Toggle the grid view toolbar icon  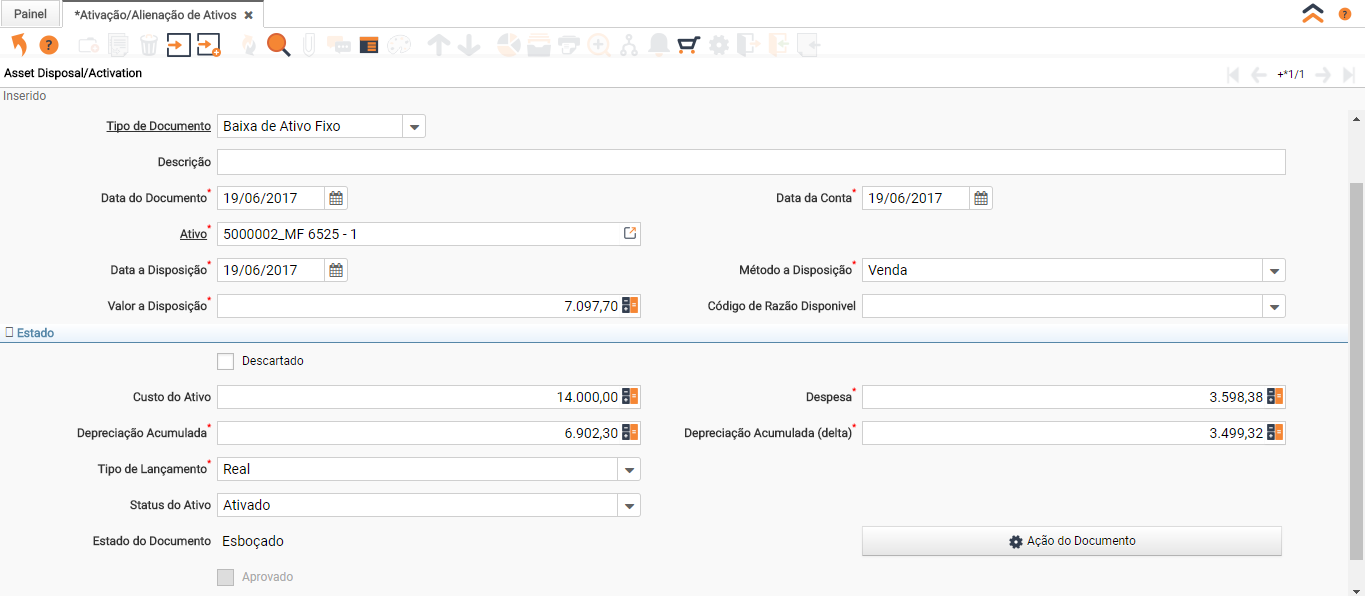pyautogui.click(x=369, y=45)
